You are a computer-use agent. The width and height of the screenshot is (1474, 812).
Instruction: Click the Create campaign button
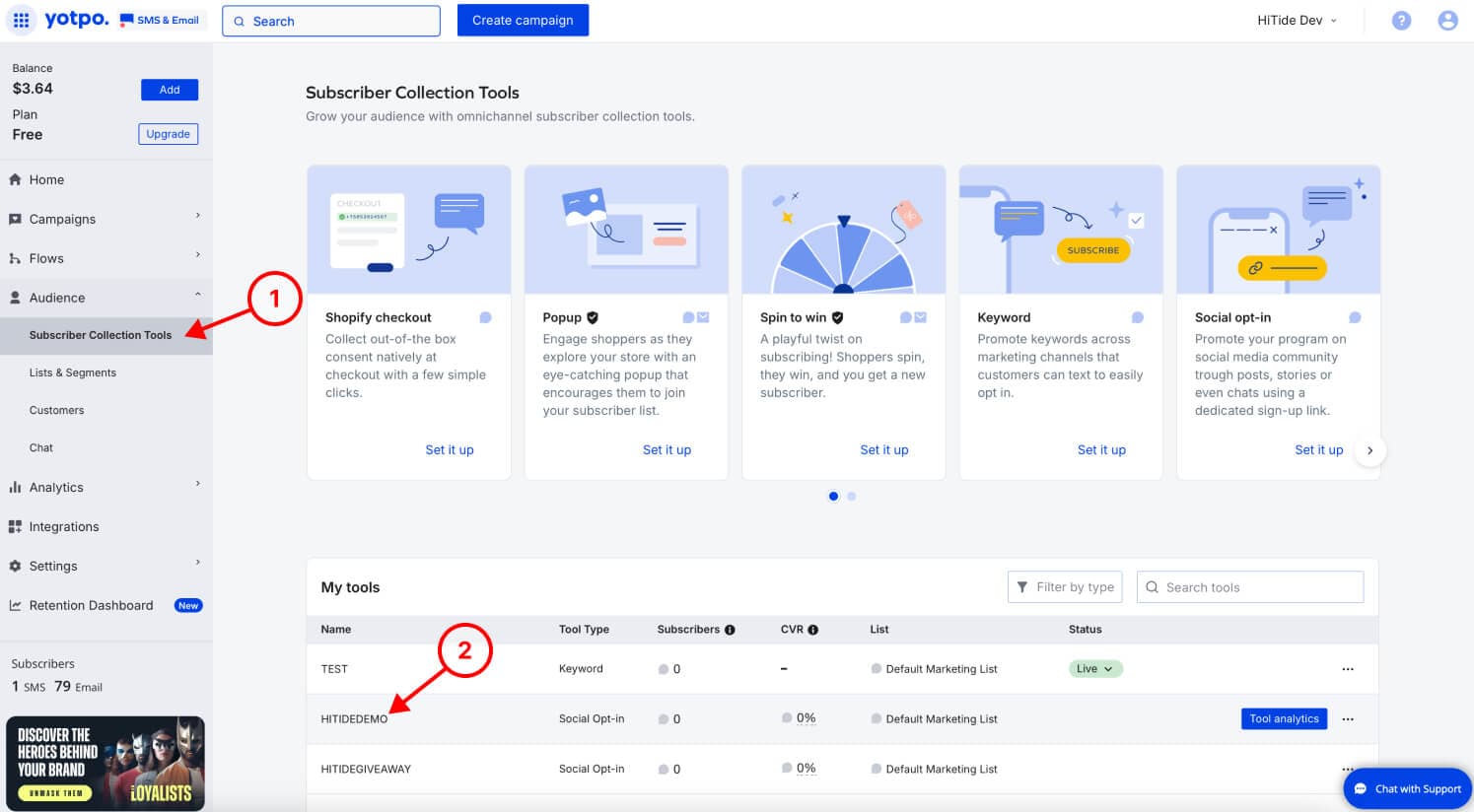click(523, 20)
